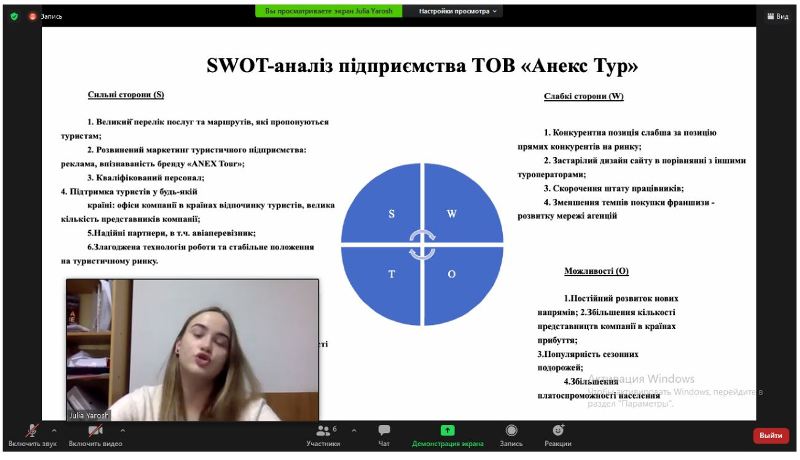The width and height of the screenshot is (800, 460).
Task: Click the green encryption shield icon
Action: 14,16
